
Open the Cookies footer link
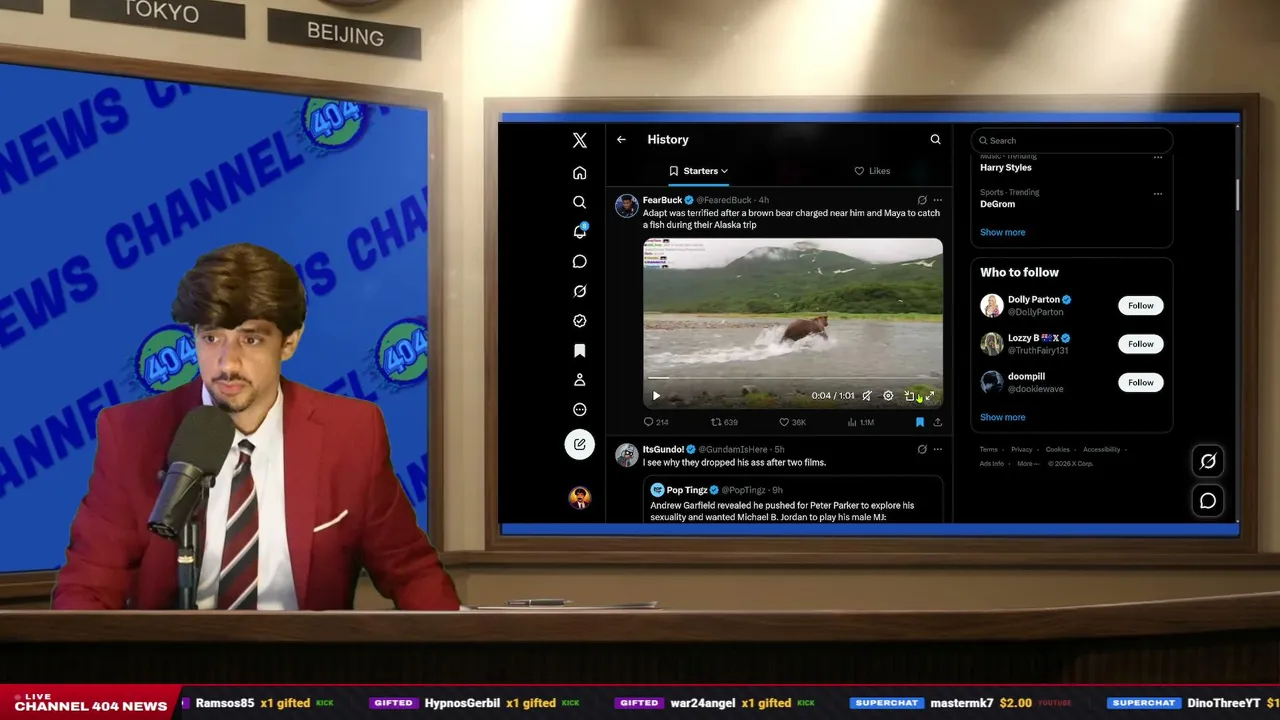coord(1058,450)
